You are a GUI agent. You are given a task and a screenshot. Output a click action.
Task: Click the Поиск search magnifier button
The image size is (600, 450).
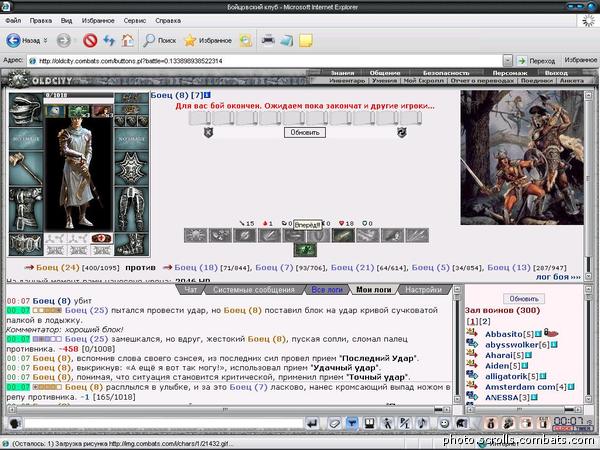point(159,40)
